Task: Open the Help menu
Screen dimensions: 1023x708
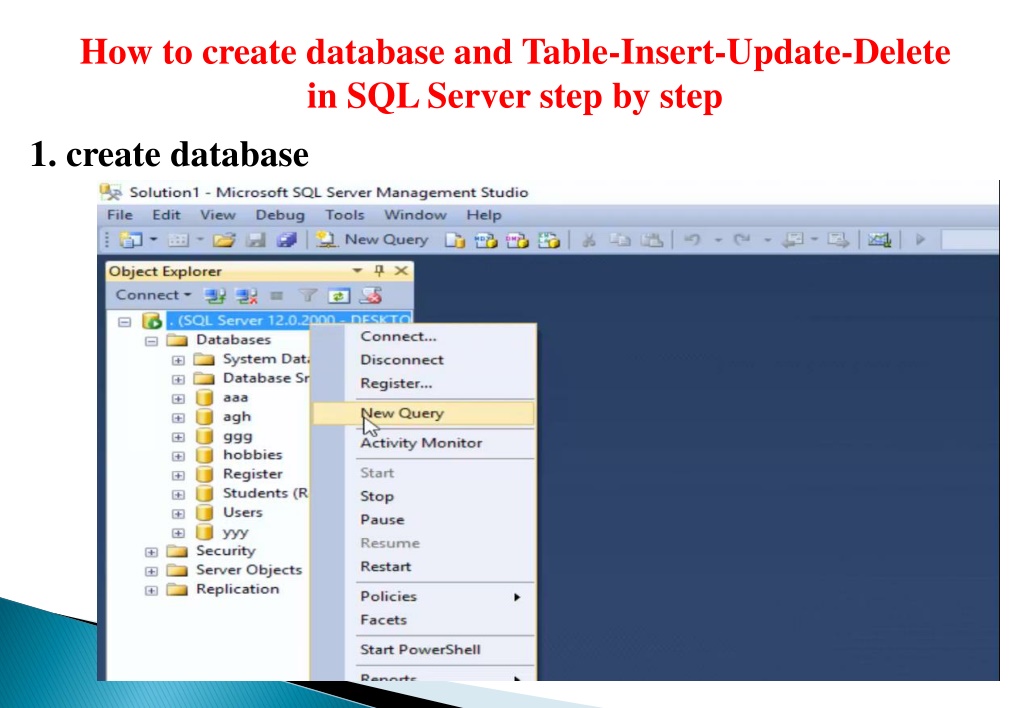Action: [483, 215]
